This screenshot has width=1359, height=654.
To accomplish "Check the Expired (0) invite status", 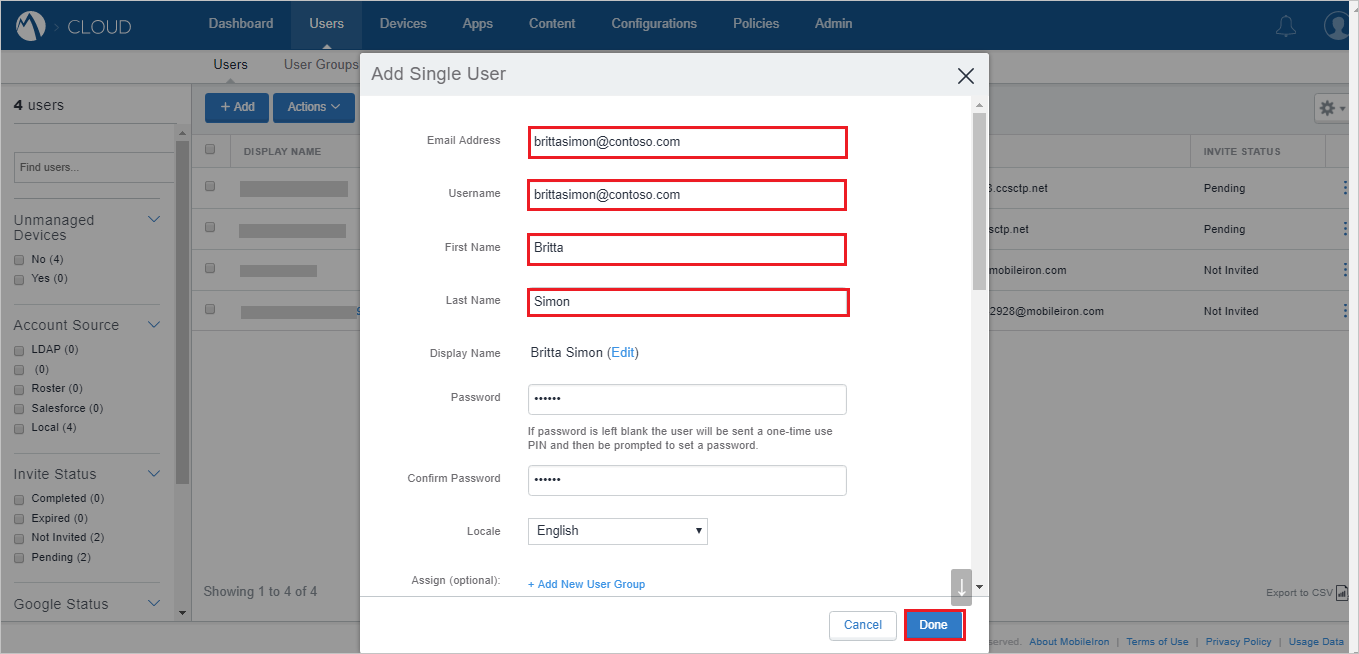I will pos(19,519).
